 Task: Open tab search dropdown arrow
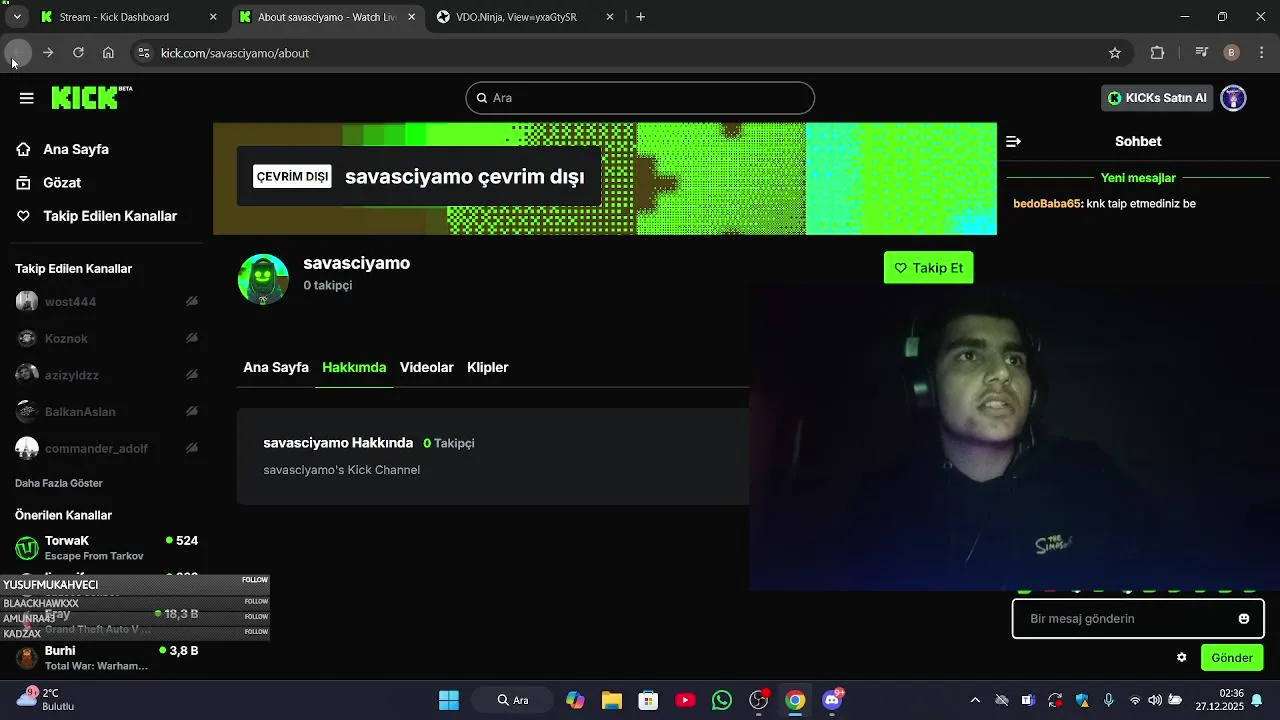click(x=17, y=17)
